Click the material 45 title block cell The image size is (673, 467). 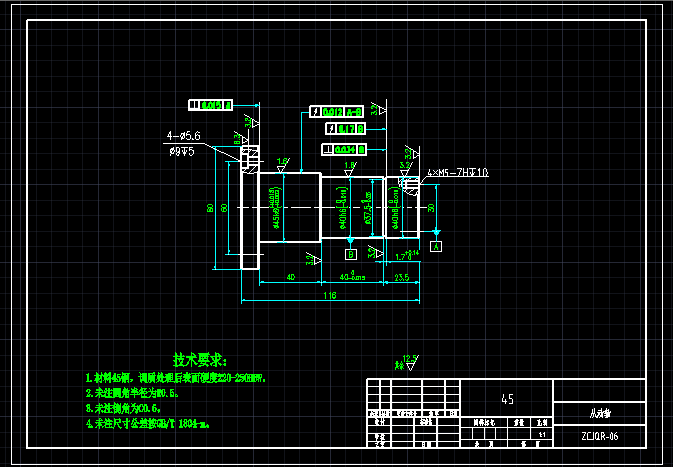coord(507,399)
